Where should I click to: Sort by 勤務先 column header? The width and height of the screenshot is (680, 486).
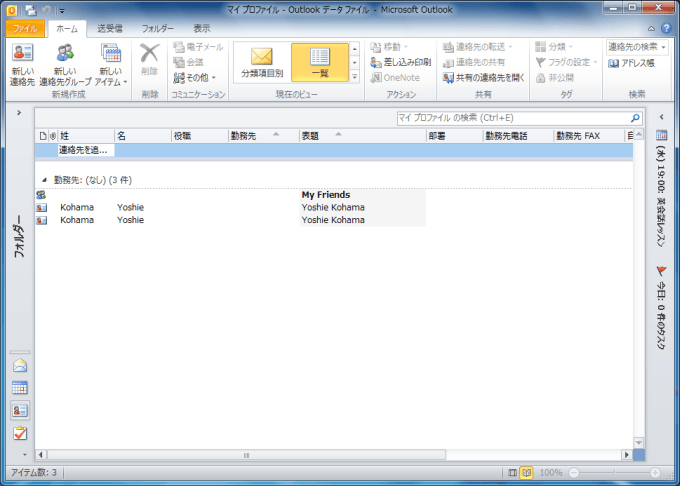click(x=263, y=136)
